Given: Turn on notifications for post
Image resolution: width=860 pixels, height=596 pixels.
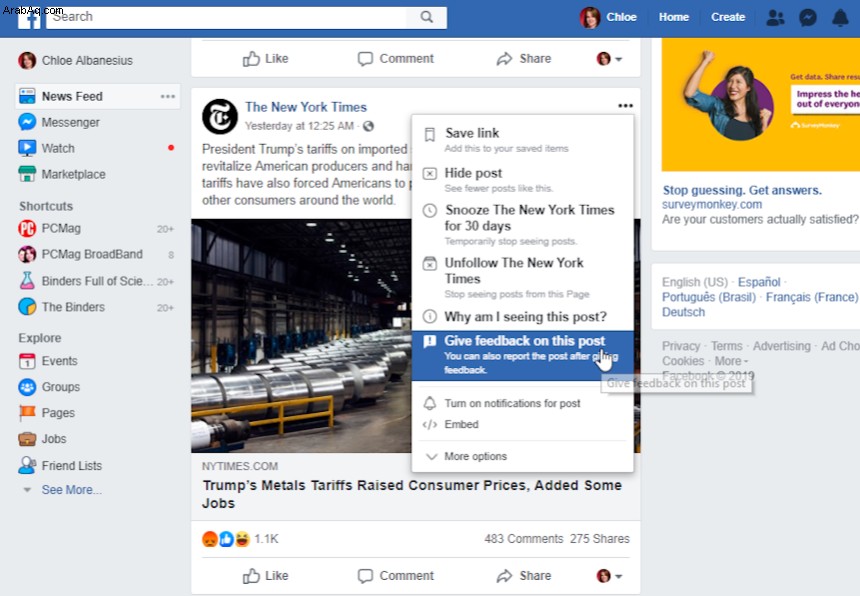Looking at the screenshot, I should click(x=523, y=403).
